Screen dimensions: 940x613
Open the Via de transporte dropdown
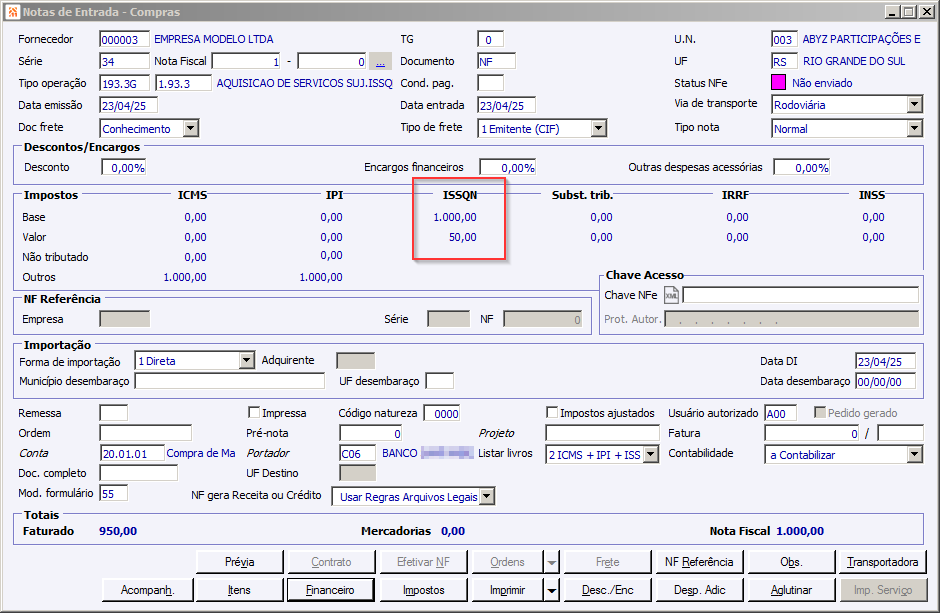[914, 104]
